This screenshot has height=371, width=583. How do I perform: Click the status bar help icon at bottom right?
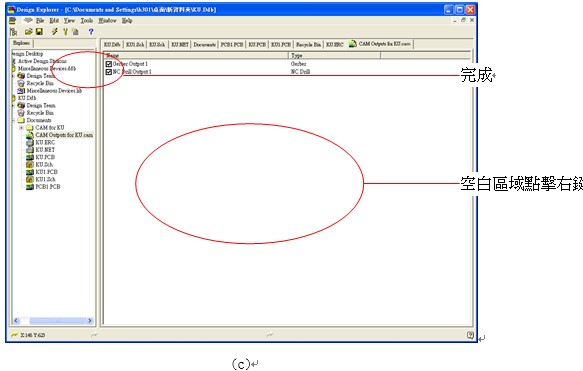470,335
